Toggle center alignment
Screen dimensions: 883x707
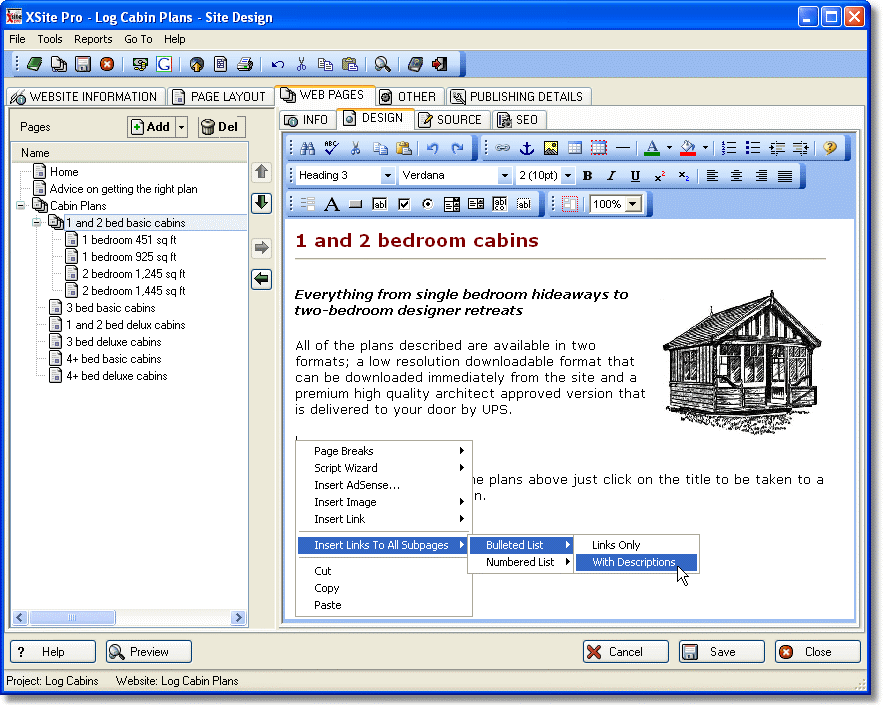point(737,176)
